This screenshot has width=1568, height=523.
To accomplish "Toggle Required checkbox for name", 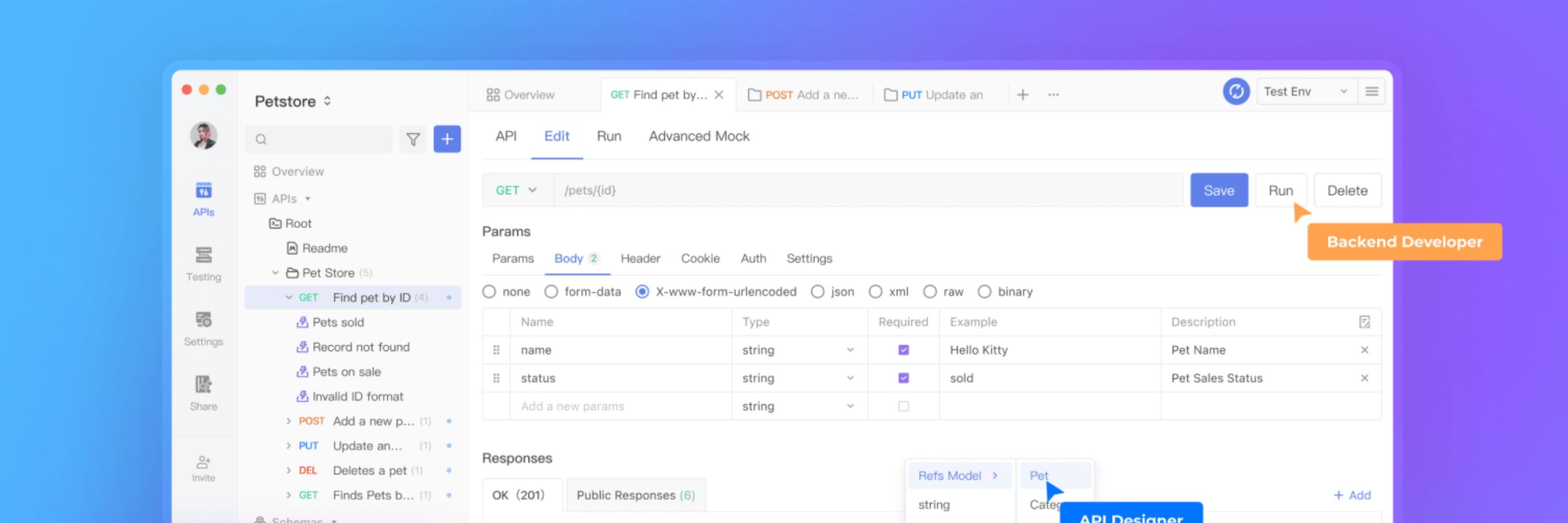I will (x=903, y=350).
